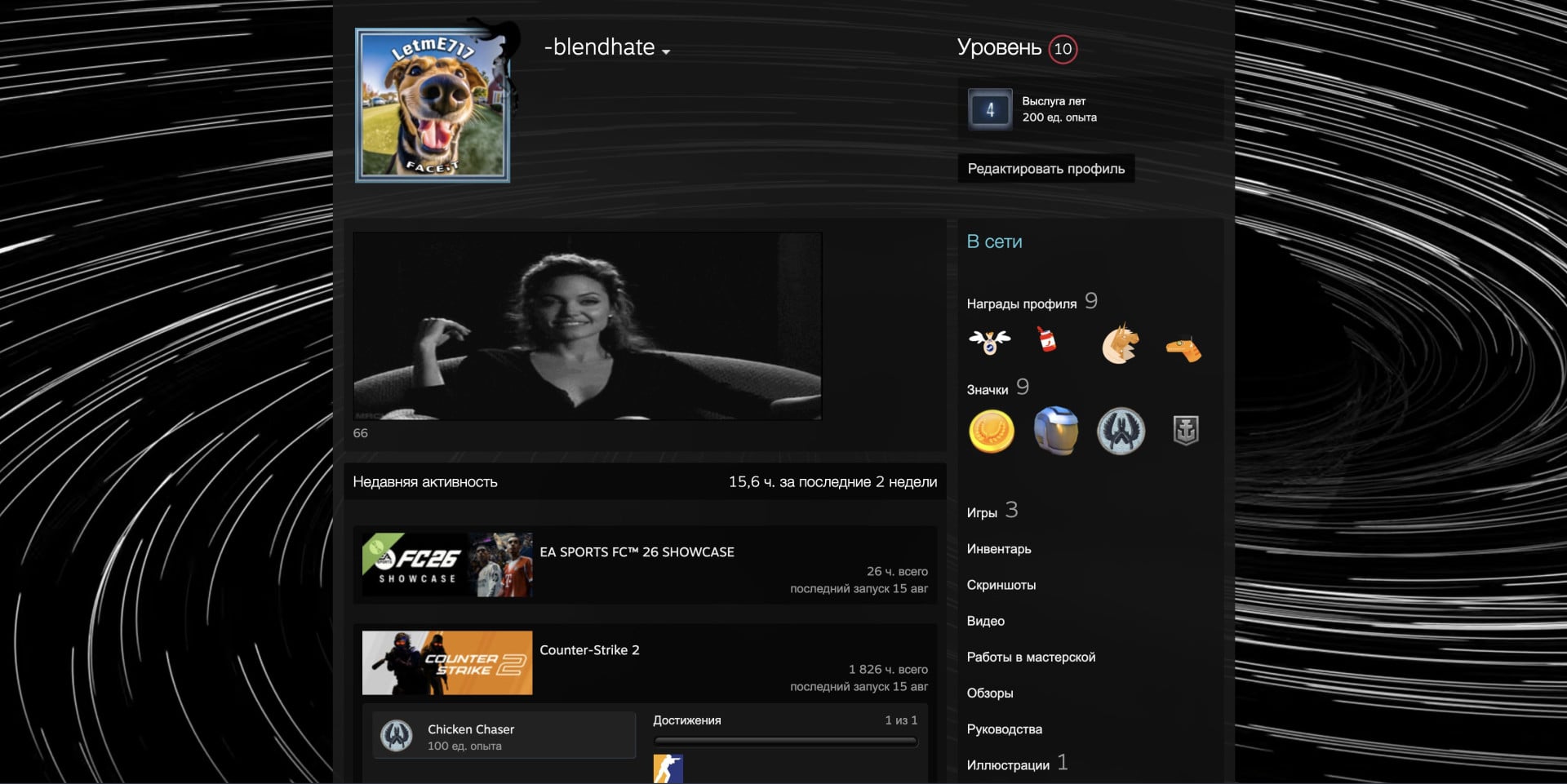Open the anchor shield badge
This screenshot has height=784, width=1567.
click(1186, 430)
